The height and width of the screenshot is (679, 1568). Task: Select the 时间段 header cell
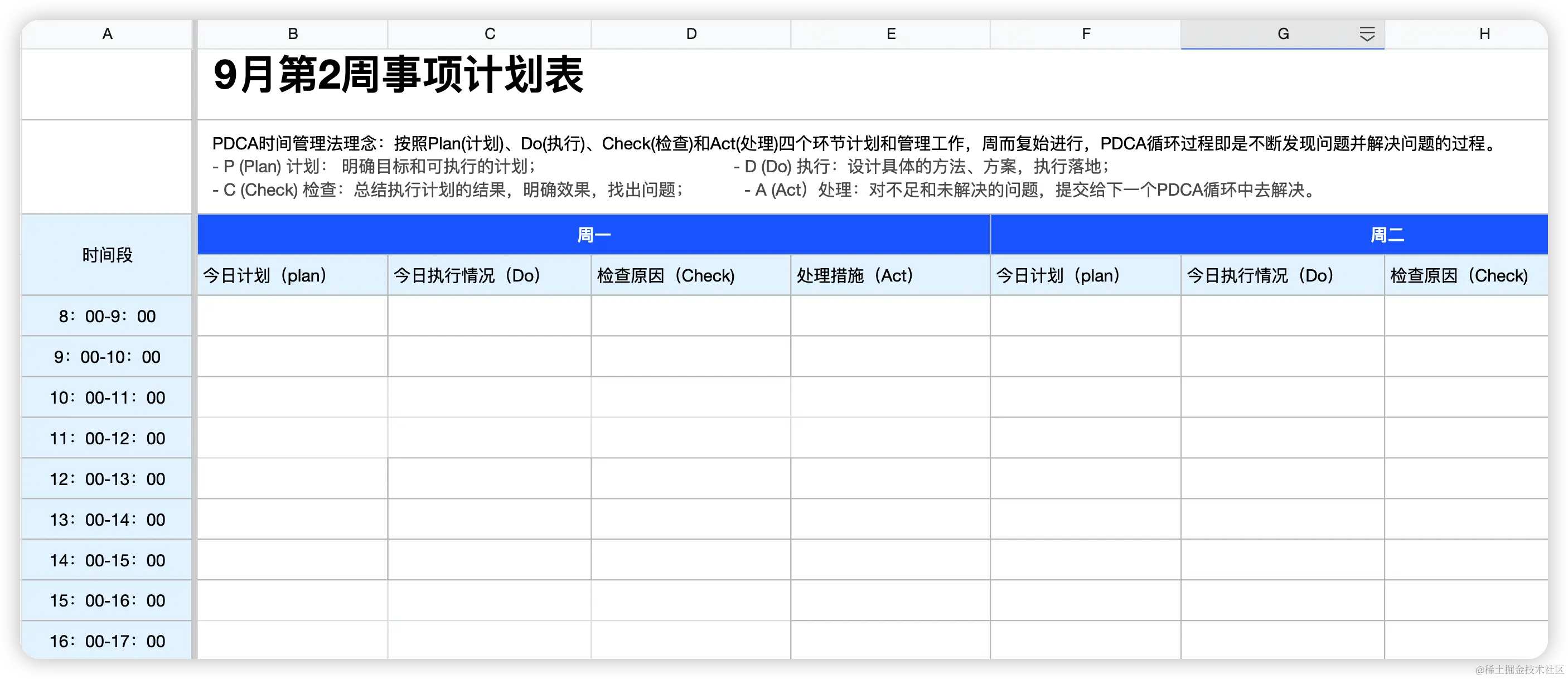(x=107, y=255)
